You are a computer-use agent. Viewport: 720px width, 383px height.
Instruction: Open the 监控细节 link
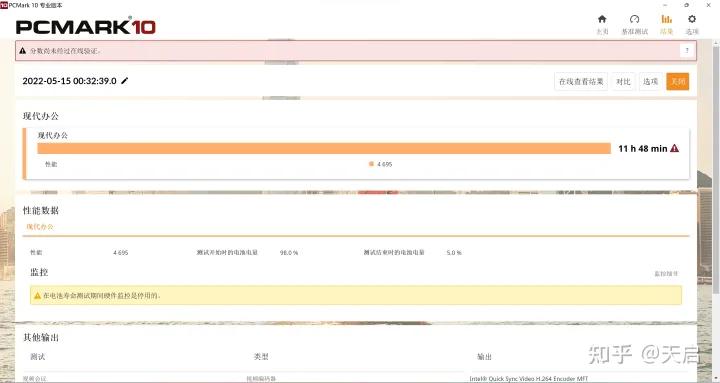[666, 274]
